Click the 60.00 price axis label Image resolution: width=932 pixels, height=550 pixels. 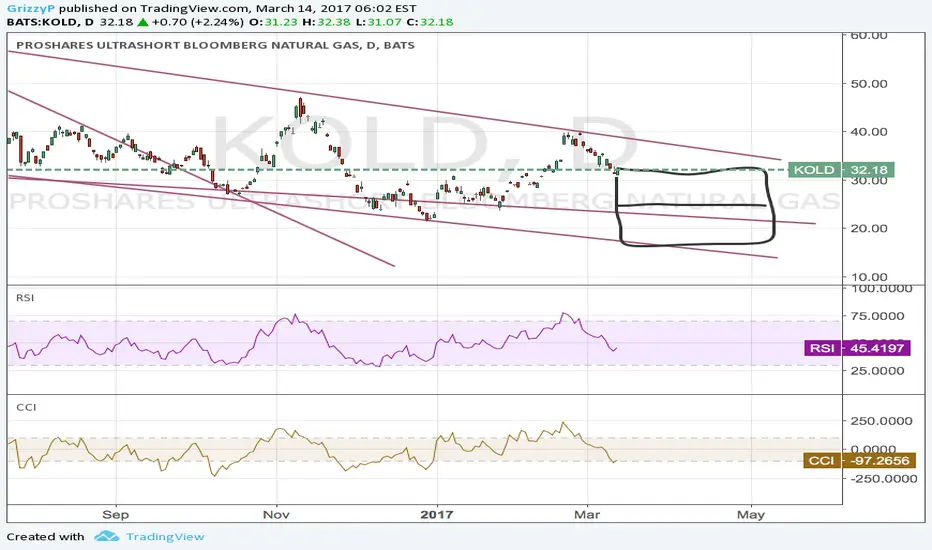(869, 36)
